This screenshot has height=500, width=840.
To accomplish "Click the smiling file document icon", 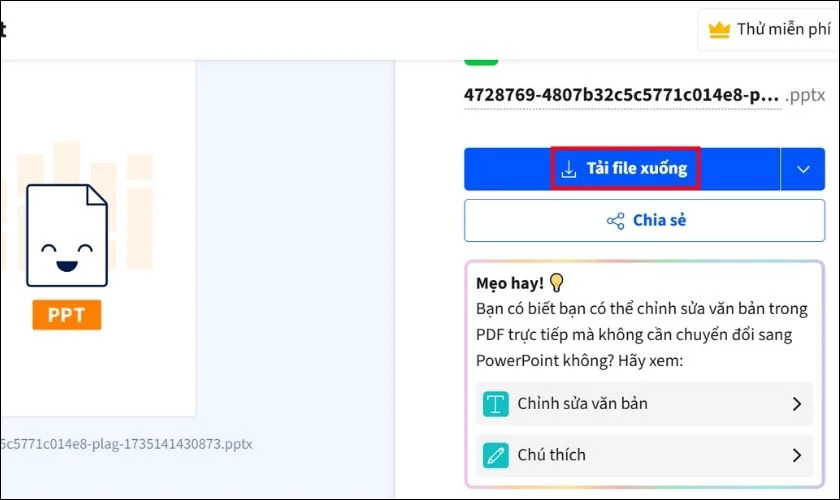I will pyautogui.click(x=66, y=235).
